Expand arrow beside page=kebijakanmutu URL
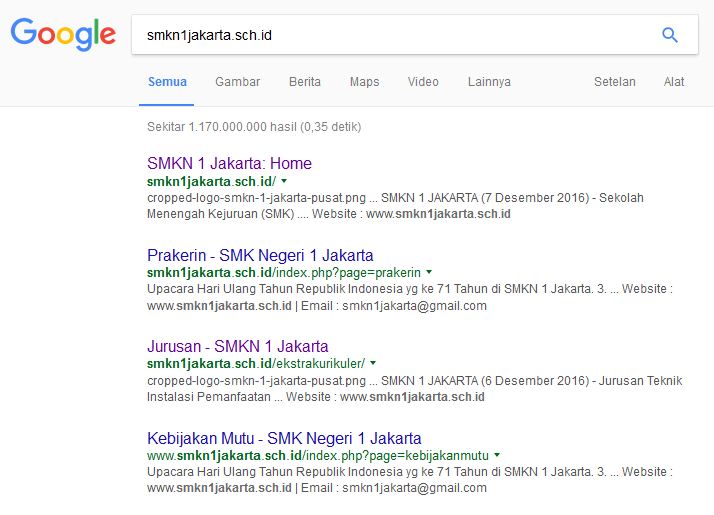The height and width of the screenshot is (515, 714). click(497, 455)
